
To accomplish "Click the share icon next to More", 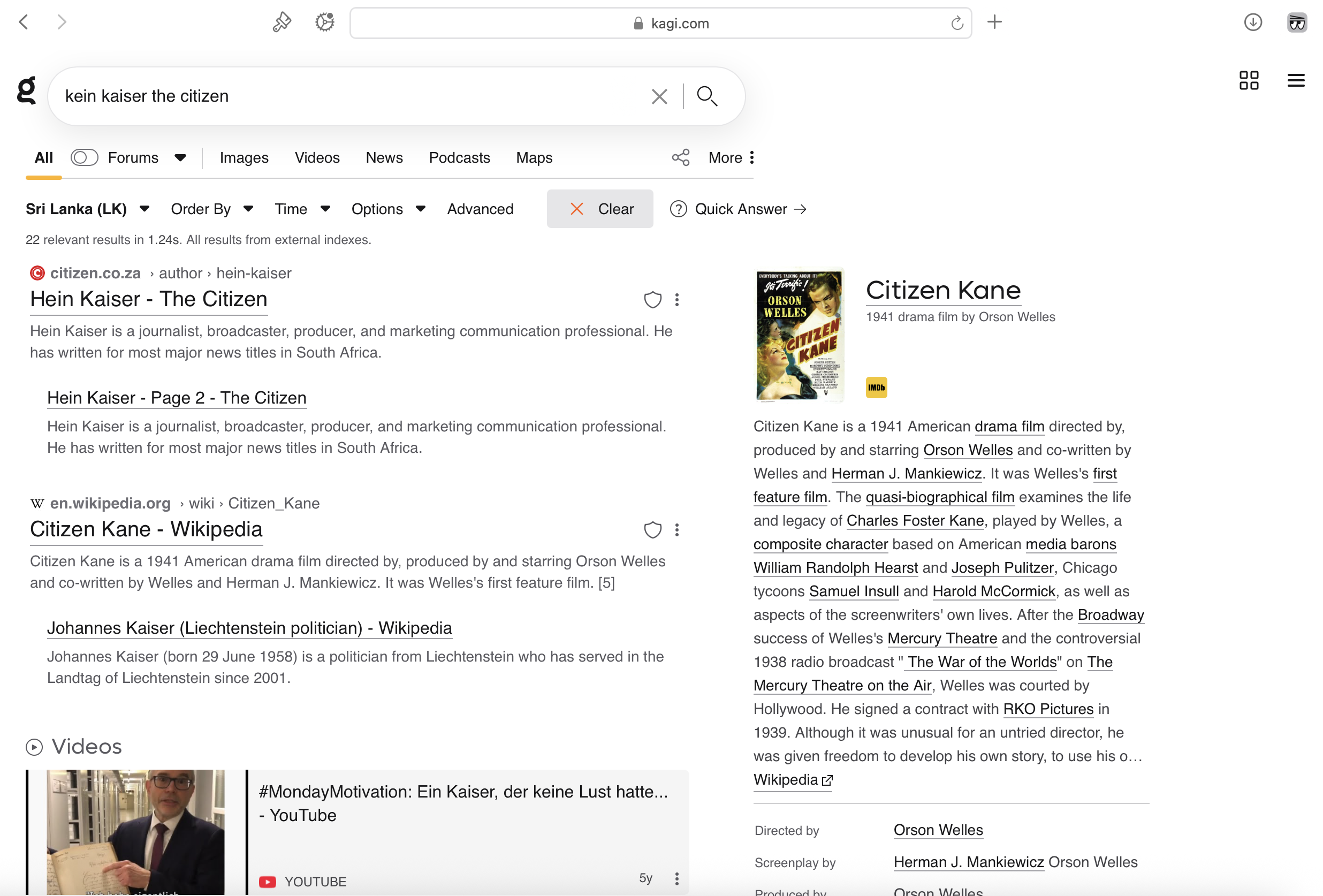I will pyautogui.click(x=680, y=158).
